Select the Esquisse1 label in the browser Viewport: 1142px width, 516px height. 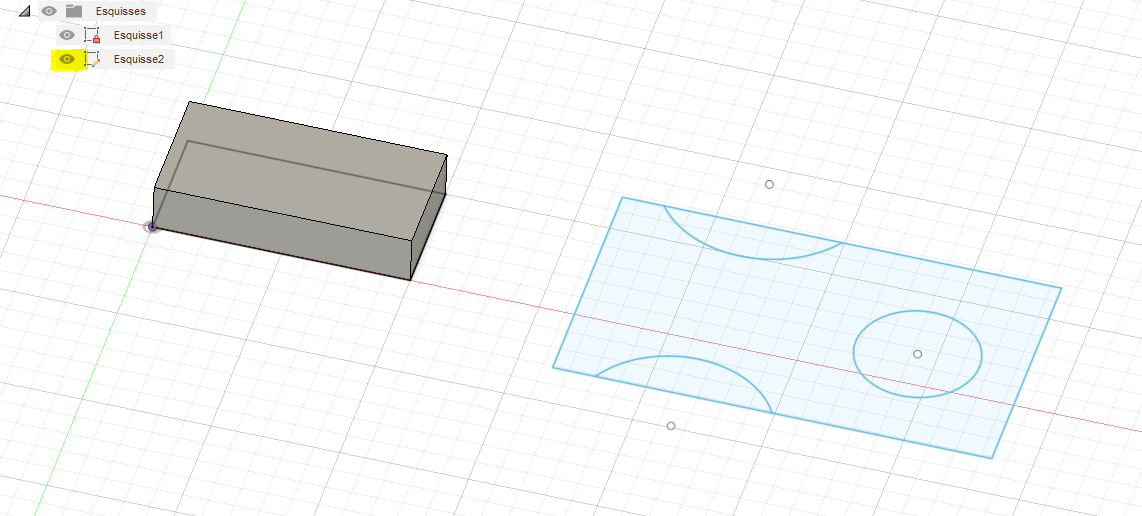[138, 35]
